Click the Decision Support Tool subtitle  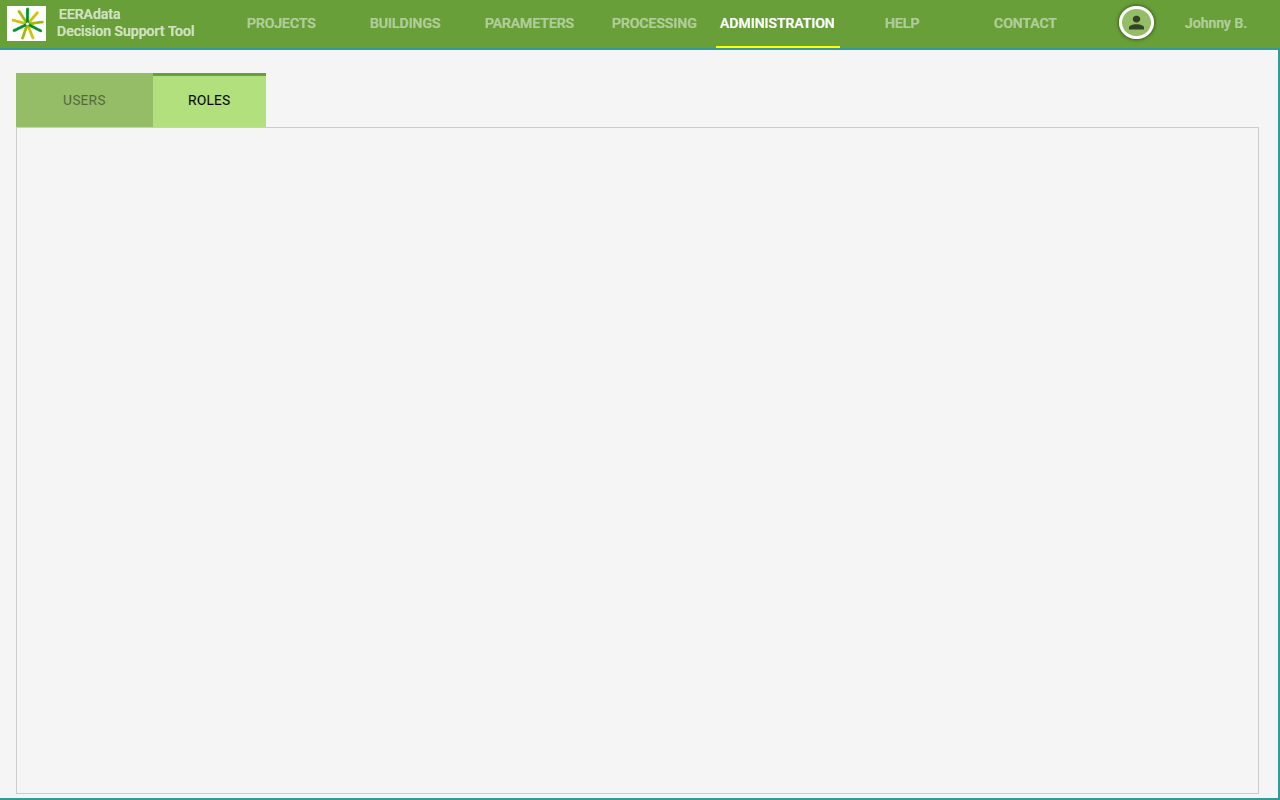tap(126, 32)
